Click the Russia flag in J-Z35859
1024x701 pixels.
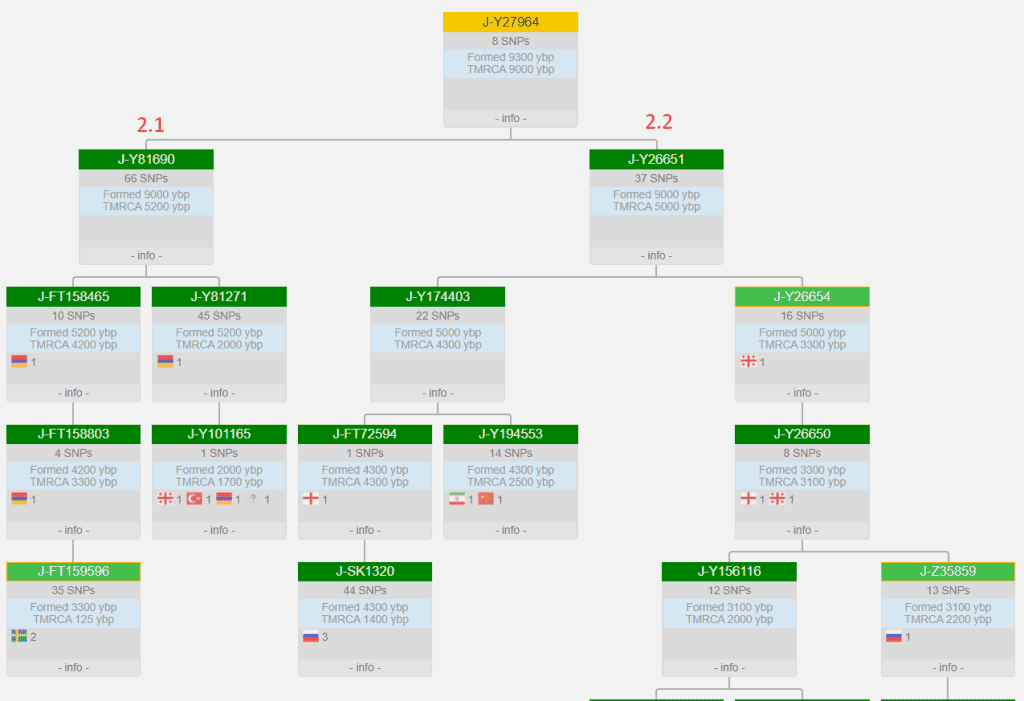click(893, 636)
